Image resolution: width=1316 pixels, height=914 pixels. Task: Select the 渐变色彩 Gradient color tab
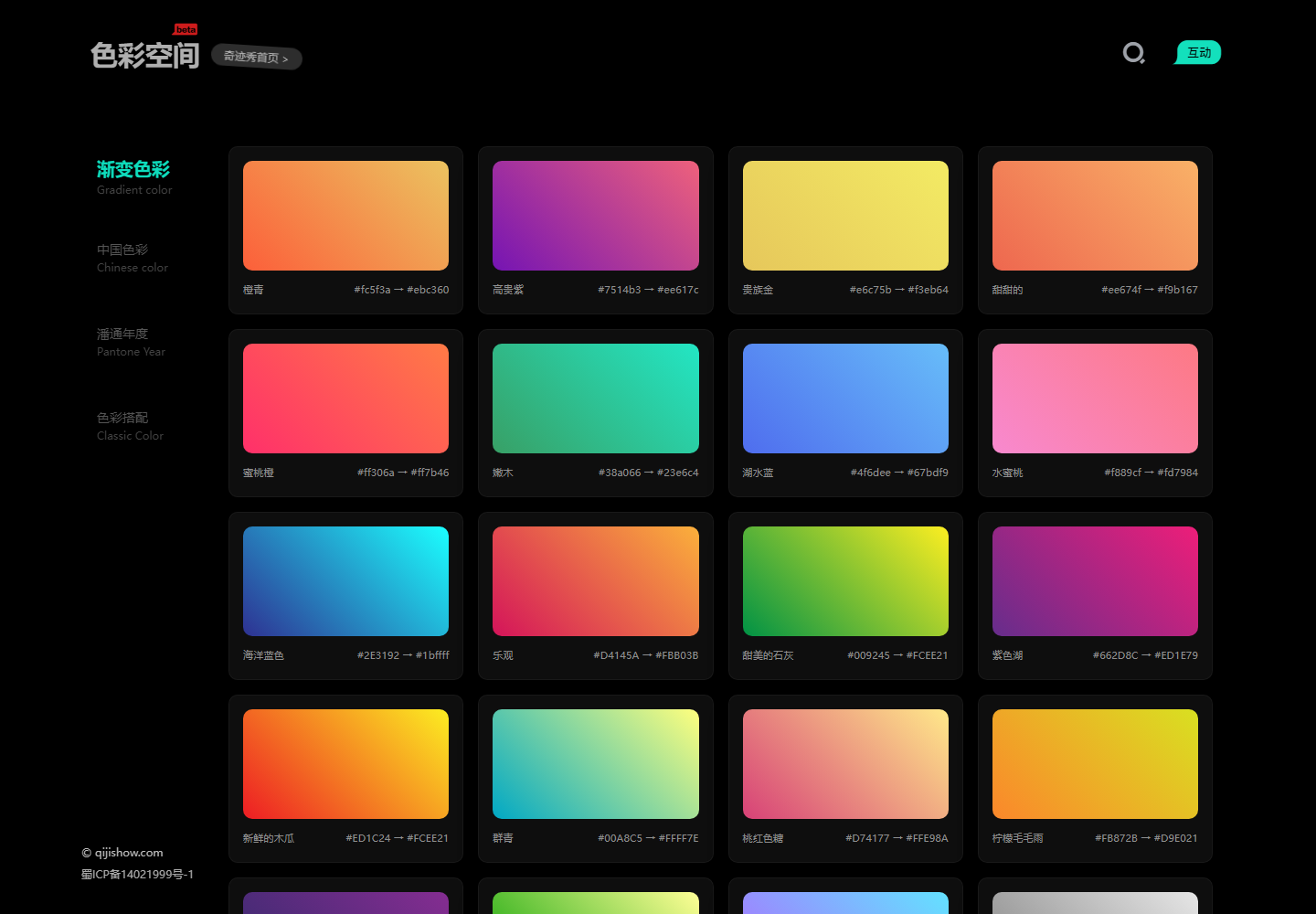click(134, 177)
